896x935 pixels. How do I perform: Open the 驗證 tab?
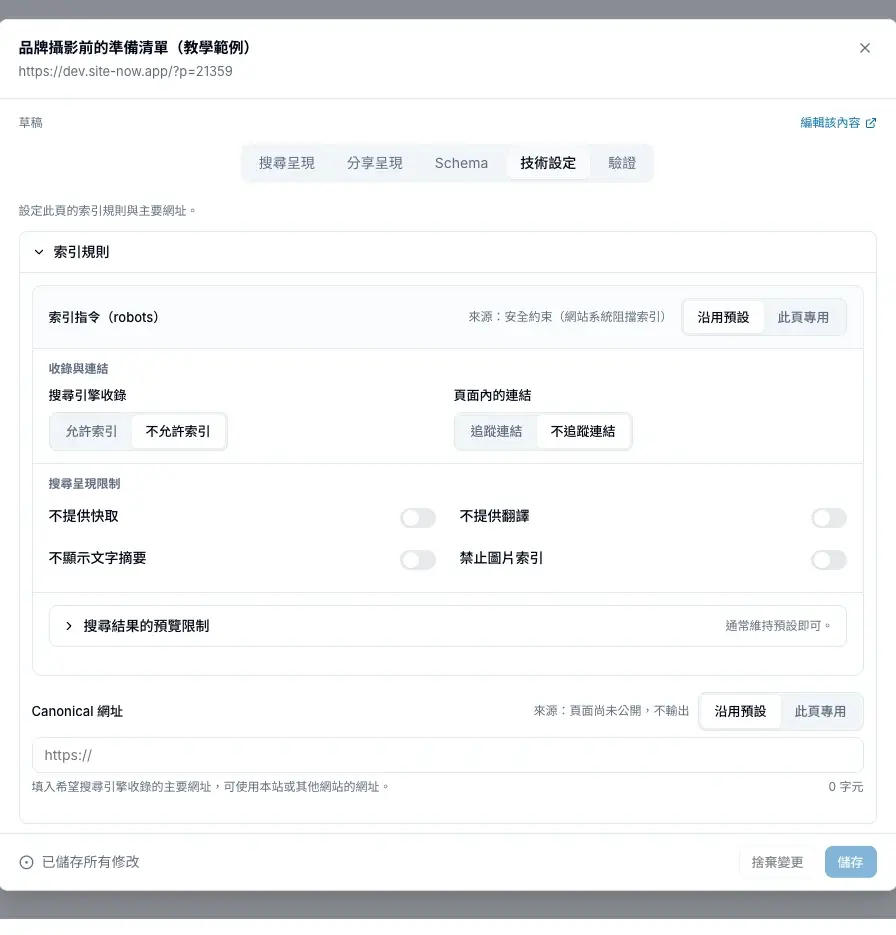(x=622, y=163)
